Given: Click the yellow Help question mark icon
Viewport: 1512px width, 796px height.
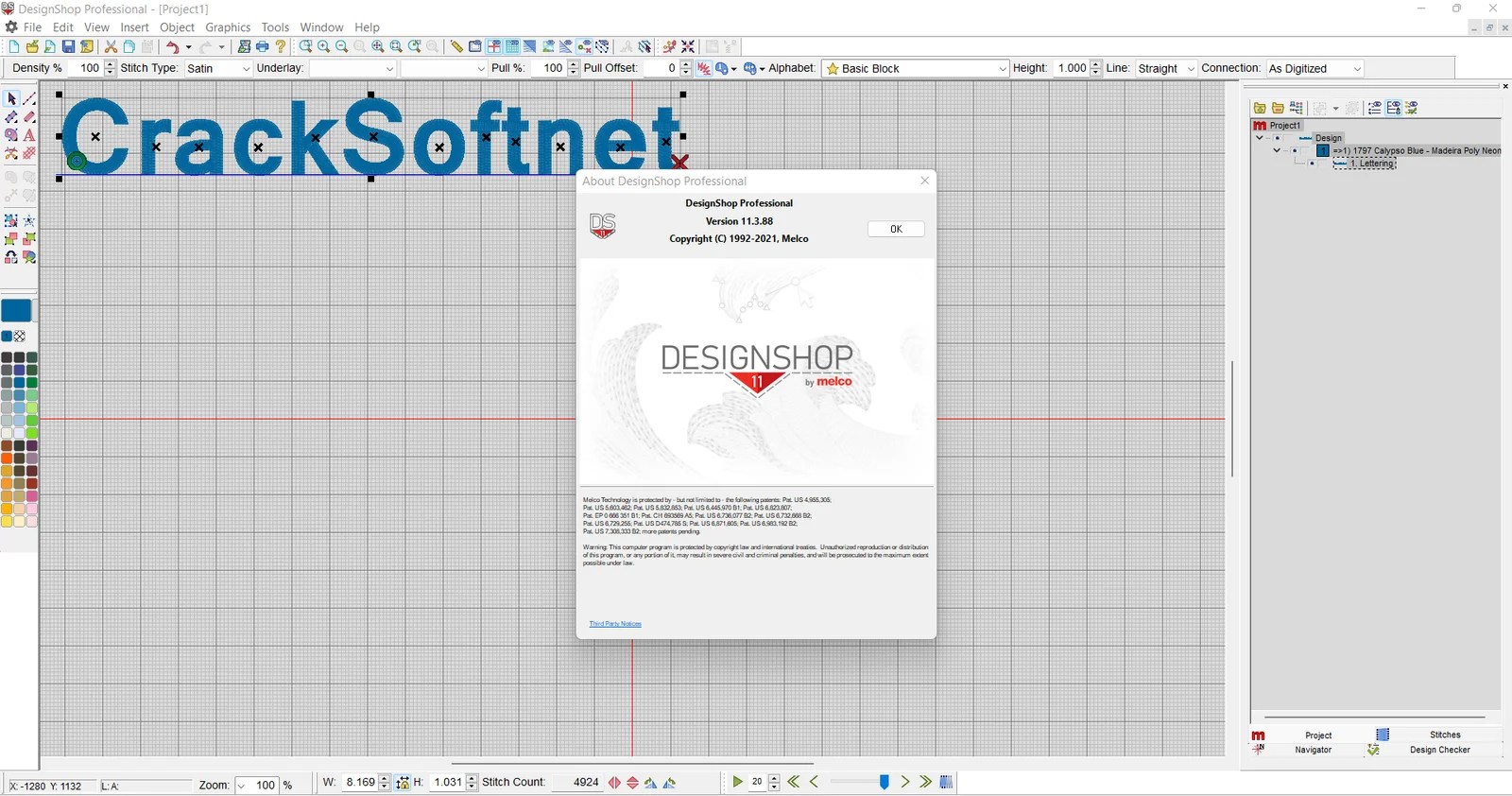Looking at the screenshot, I should coord(281,46).
